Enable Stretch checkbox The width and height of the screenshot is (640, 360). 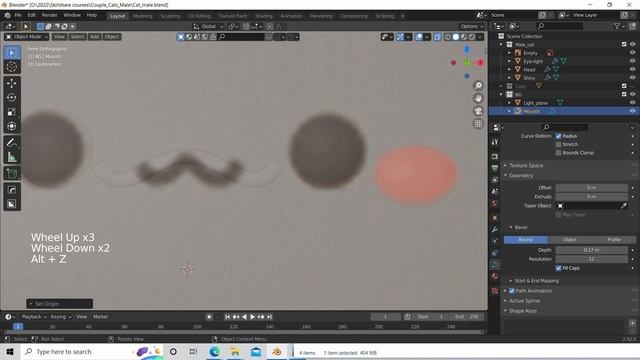pos(558,144)
